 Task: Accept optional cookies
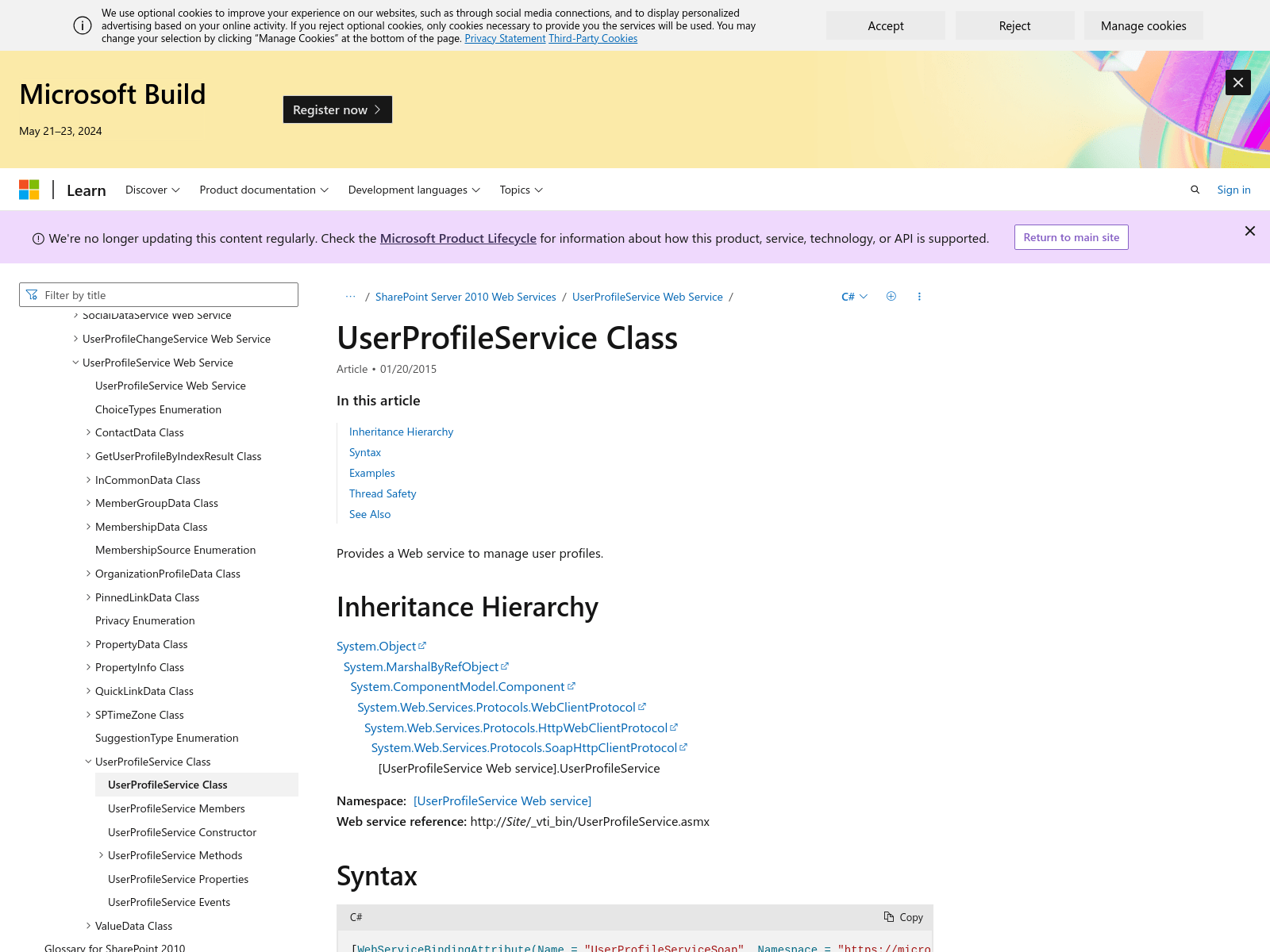tap(885, 25)
